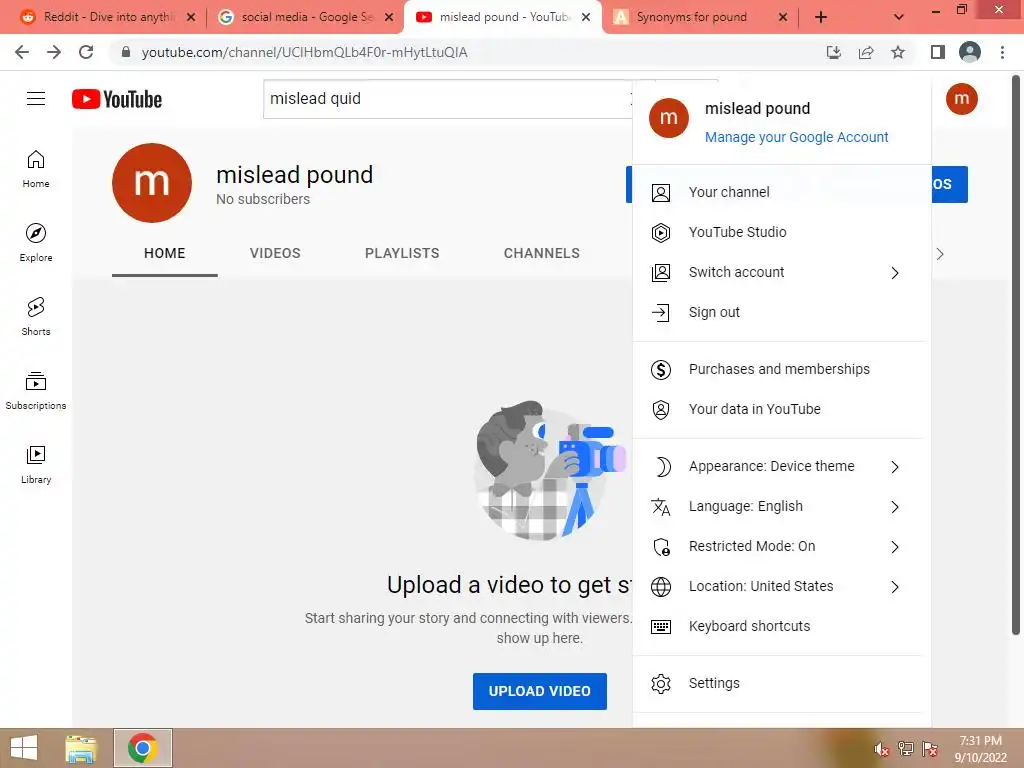Choose Sign out from the account menu
Screen dimensions: 1024x768
click(782, 313)
